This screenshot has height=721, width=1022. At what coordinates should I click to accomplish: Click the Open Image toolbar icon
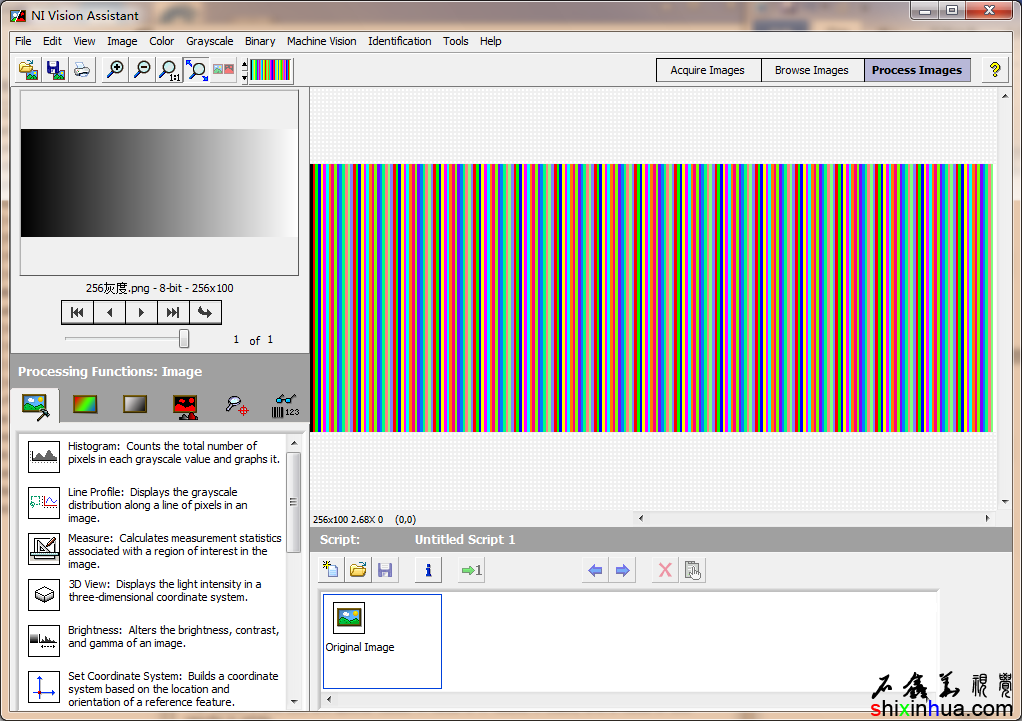(x=29, y=70)
